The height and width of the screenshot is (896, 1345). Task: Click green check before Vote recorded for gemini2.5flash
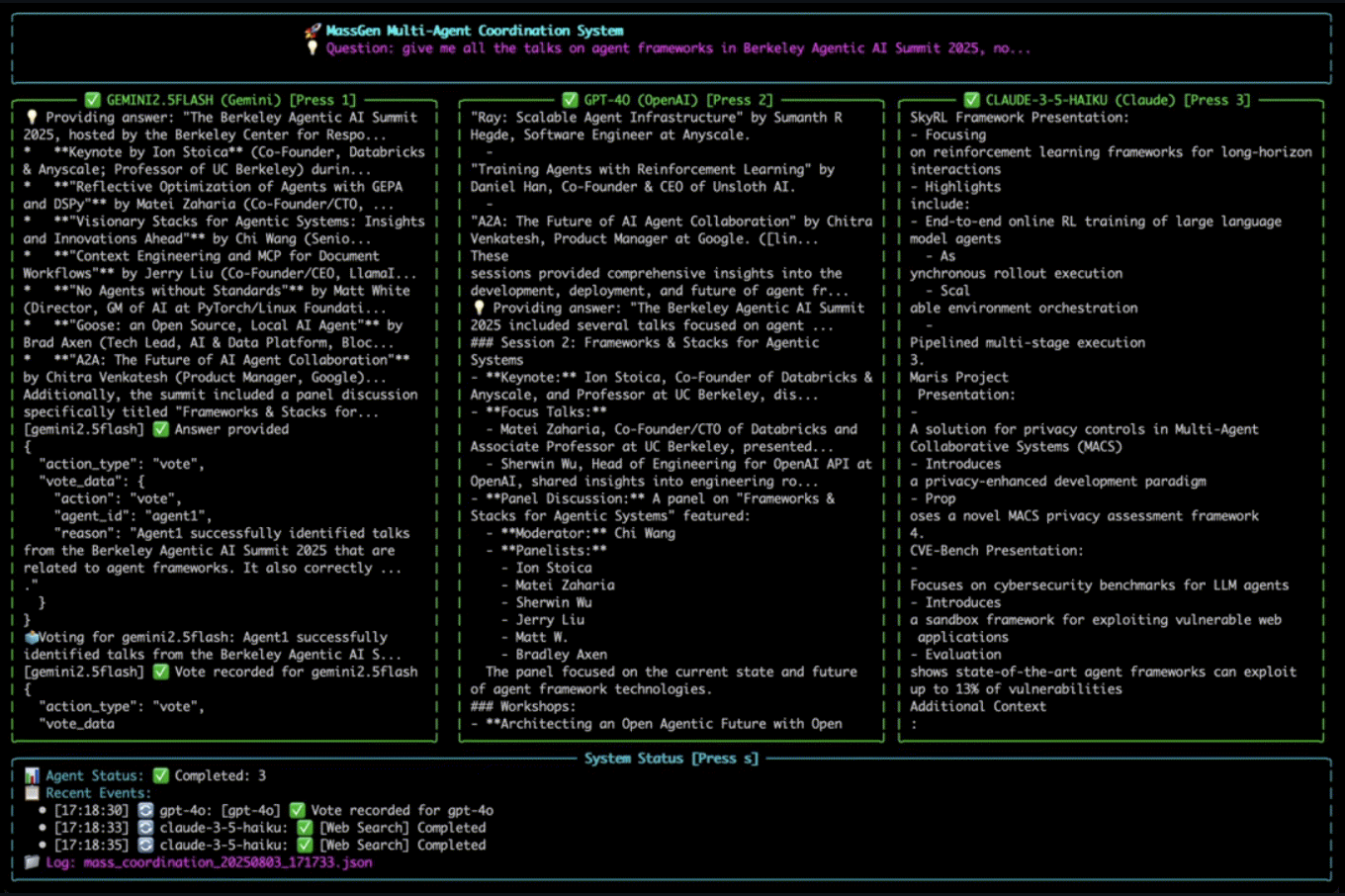[161, 672]
